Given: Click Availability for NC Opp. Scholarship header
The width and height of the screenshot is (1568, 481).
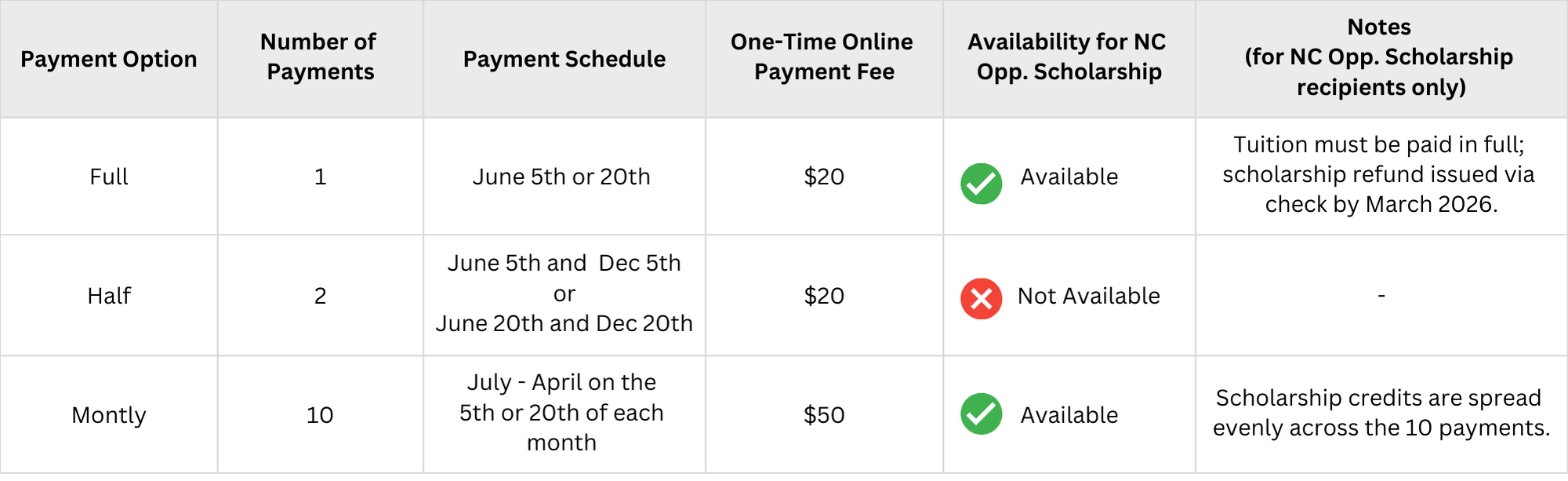Looking at the screenshot, I should click(x=1068, y=56).
